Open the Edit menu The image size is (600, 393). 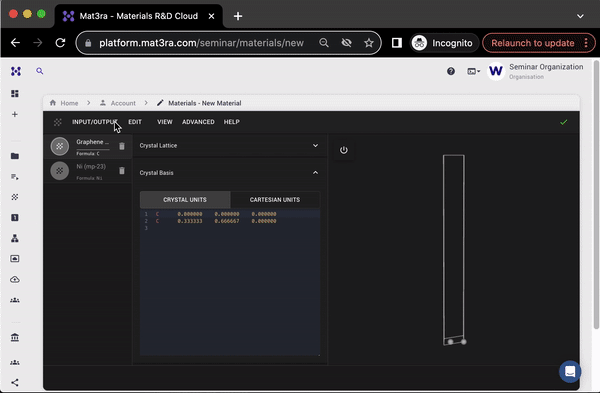click(135, 122)
